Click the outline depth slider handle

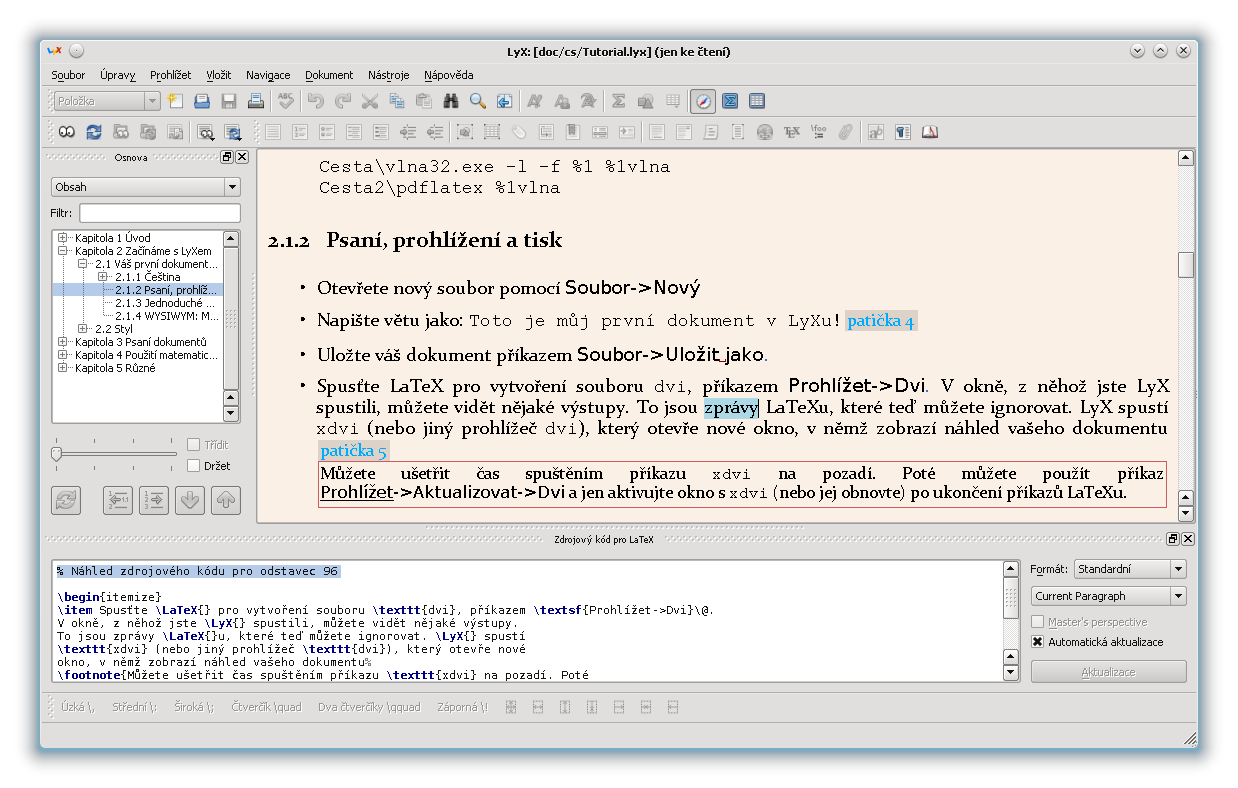point(57,455)
